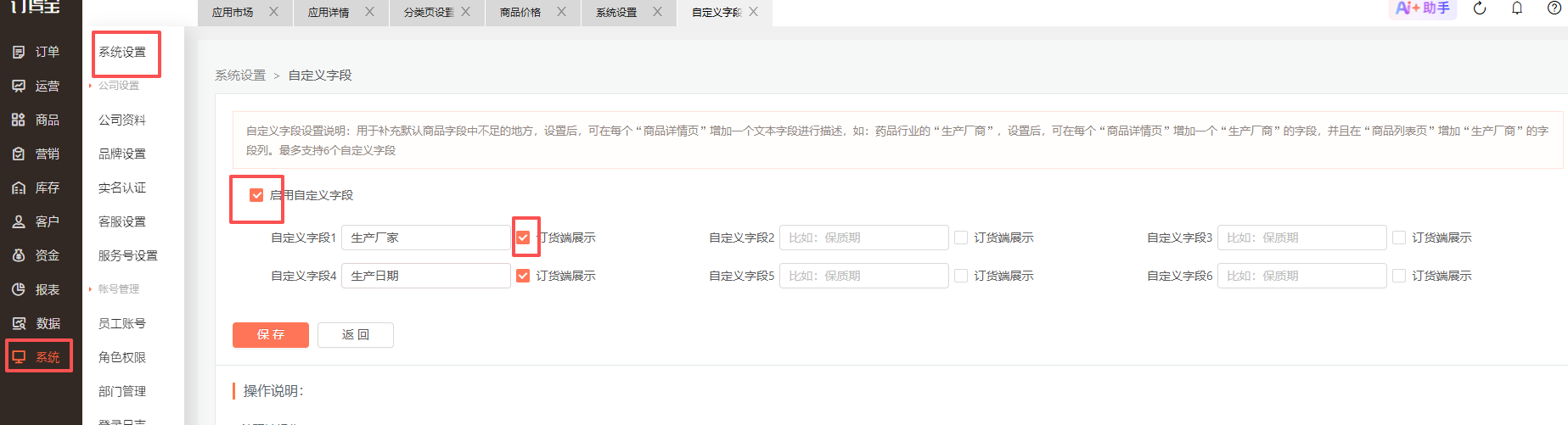Click the refresh icon in top bar

pos(1480,8)
